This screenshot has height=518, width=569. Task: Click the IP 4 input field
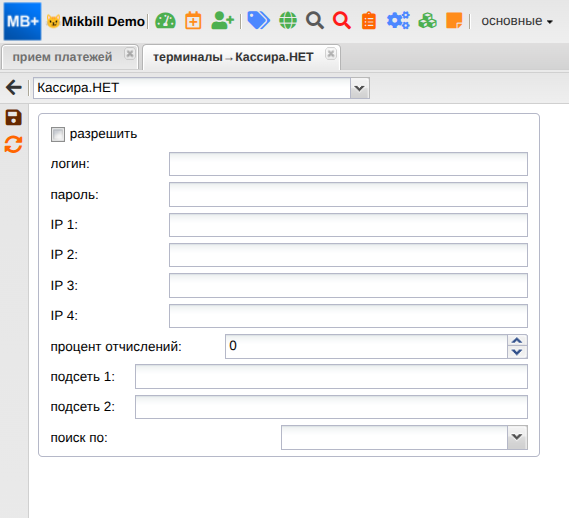pos(348,316)
